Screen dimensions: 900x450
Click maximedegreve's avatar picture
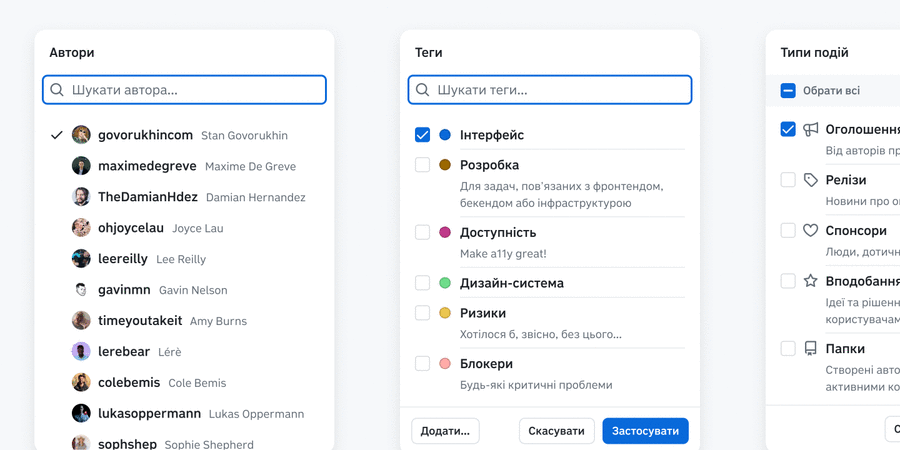tap(81, 166)
